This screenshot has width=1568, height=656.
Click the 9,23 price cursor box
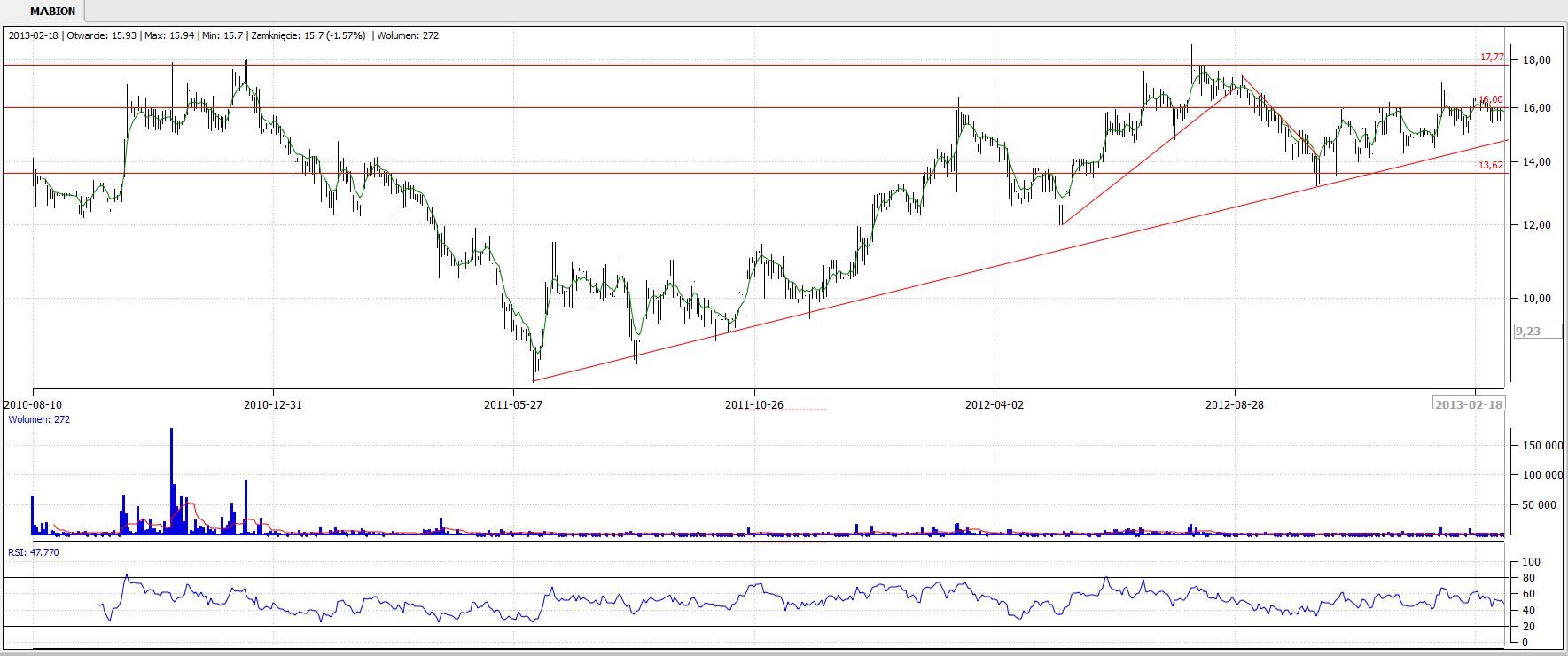click(1537, 332)
